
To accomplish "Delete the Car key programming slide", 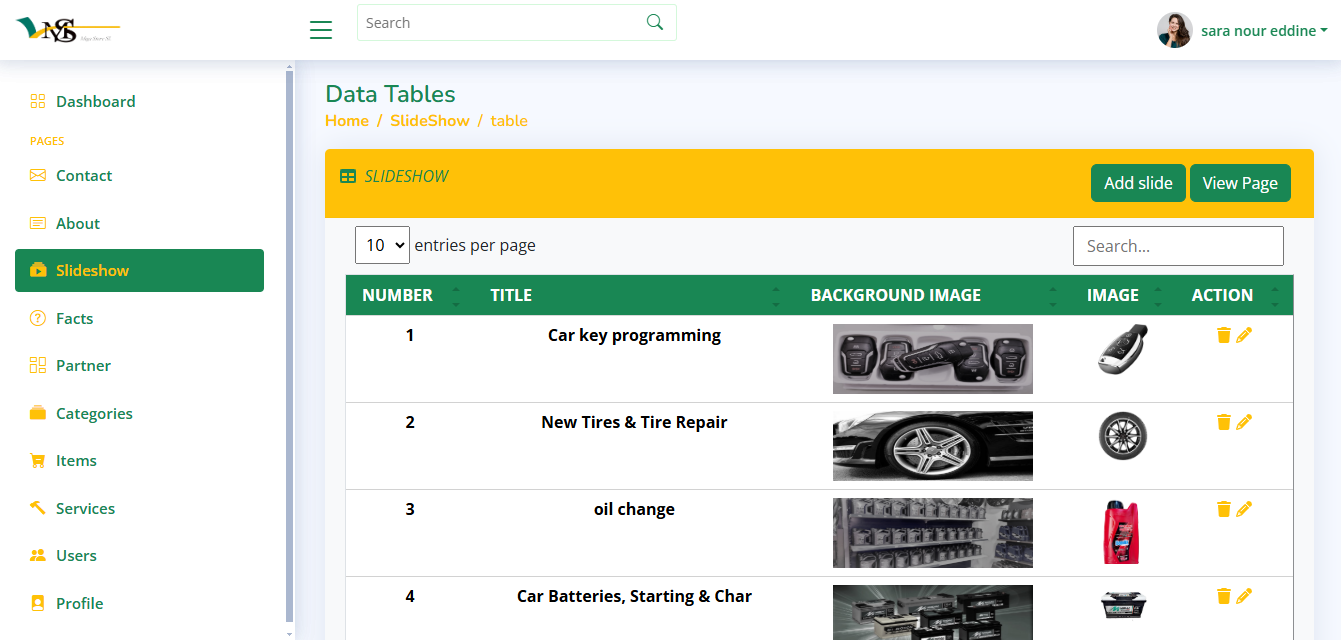I will [x=1223, y=336].
